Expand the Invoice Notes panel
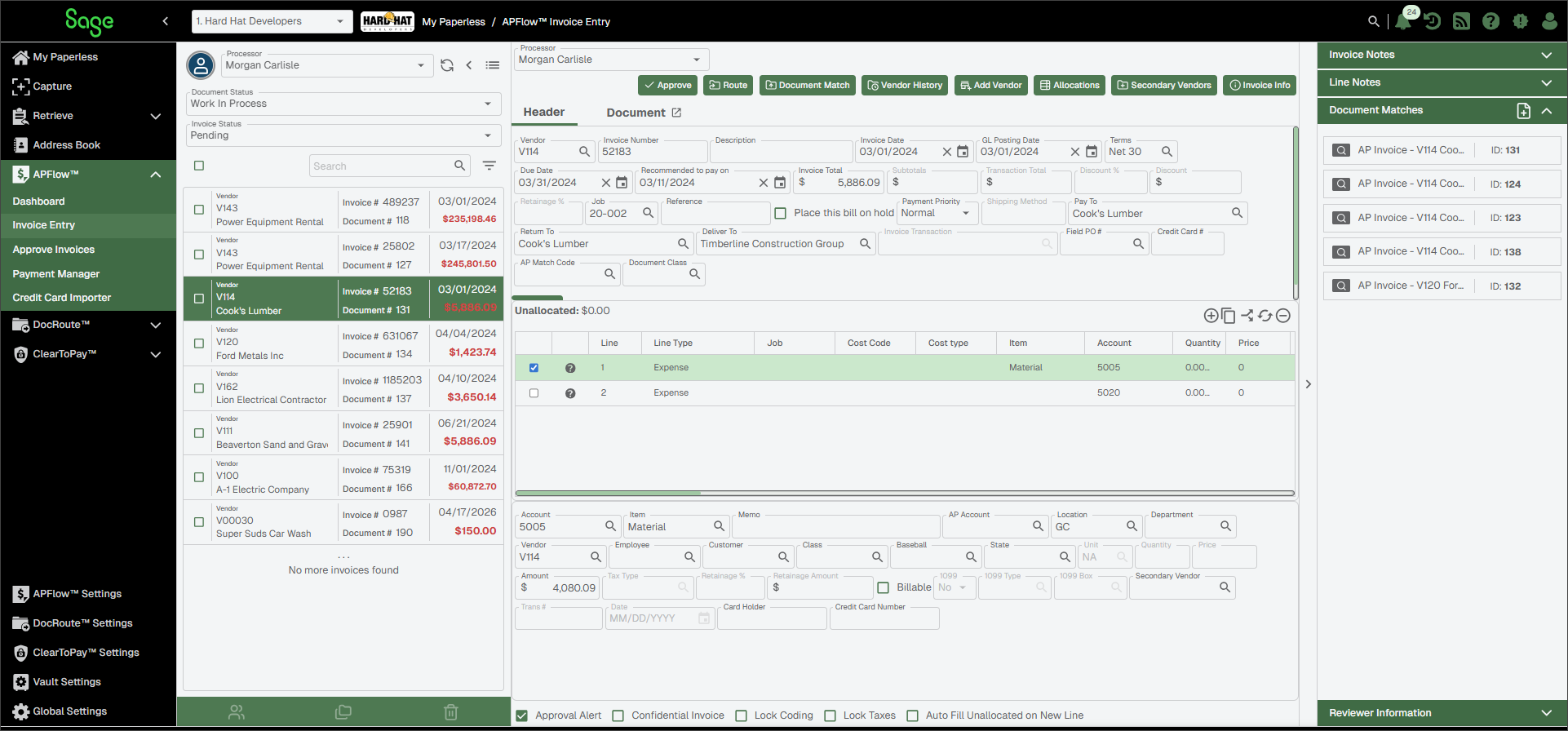This screenshot has height=731, width=1568. (1442, 55)
